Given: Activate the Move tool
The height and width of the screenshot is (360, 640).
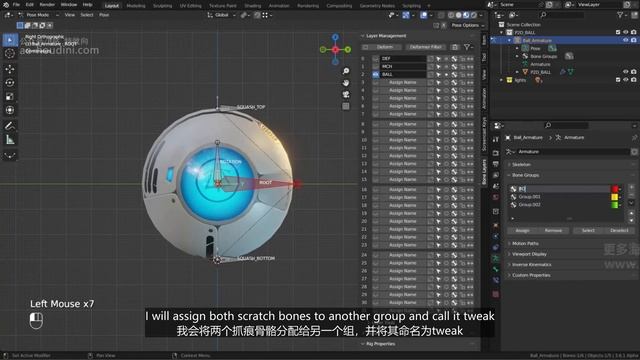Looking at the screenshot, I should click(x=10, y=69).
